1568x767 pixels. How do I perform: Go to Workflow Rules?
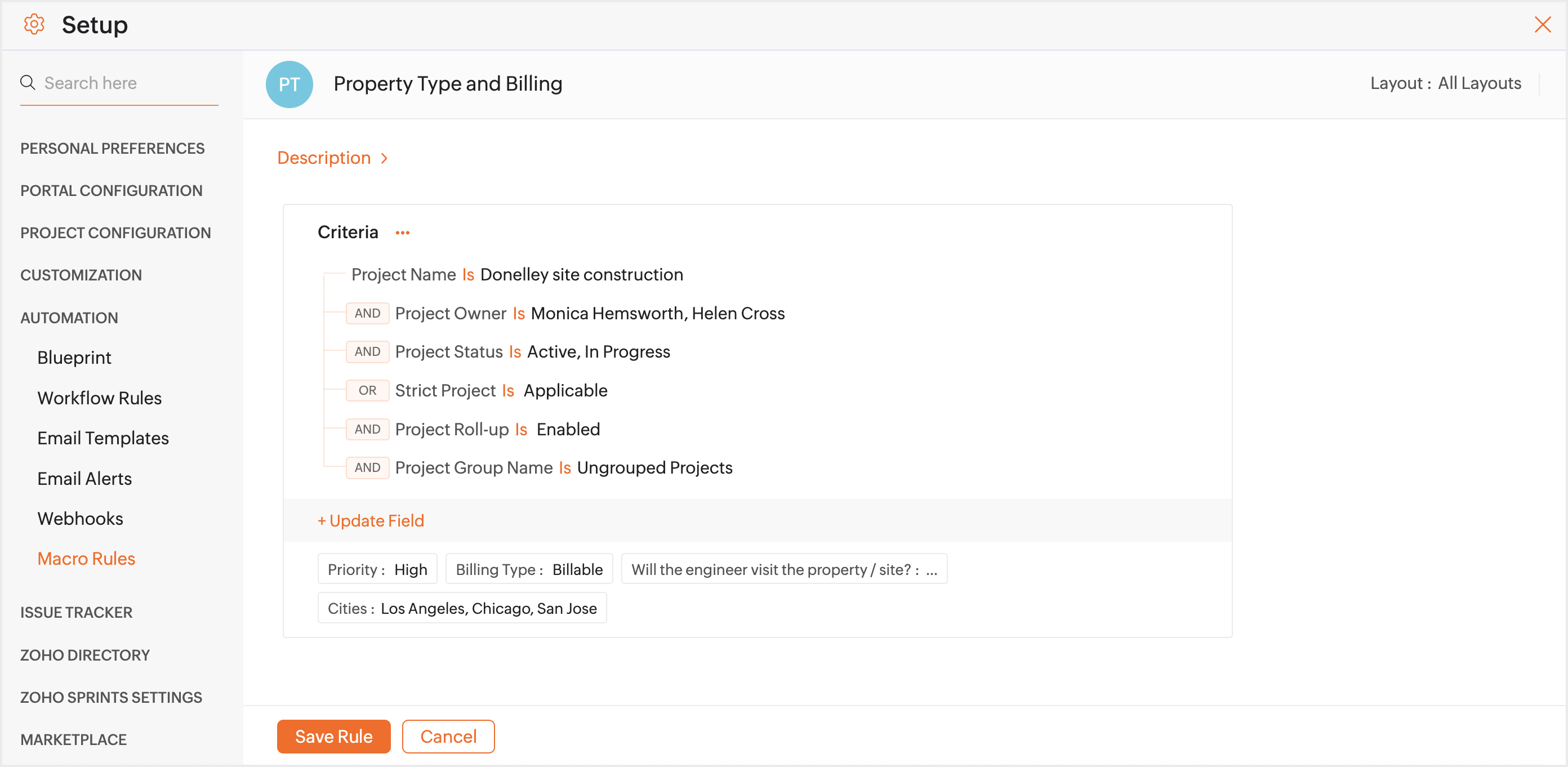pyautogui.click(x=99, y=398)
